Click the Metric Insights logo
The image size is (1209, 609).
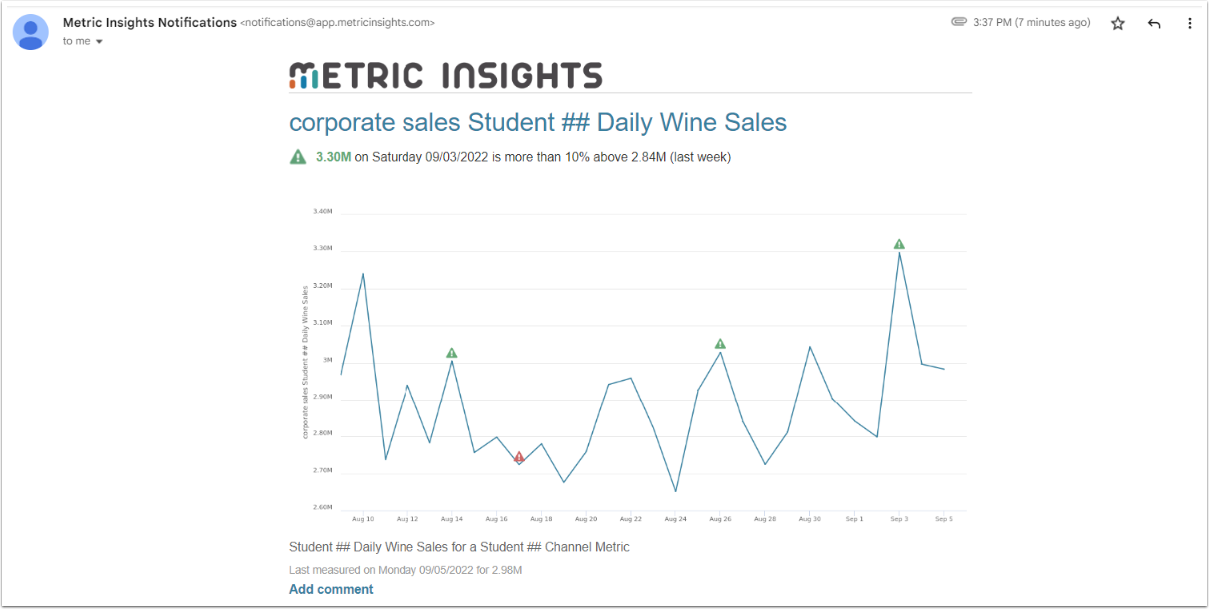446,76
